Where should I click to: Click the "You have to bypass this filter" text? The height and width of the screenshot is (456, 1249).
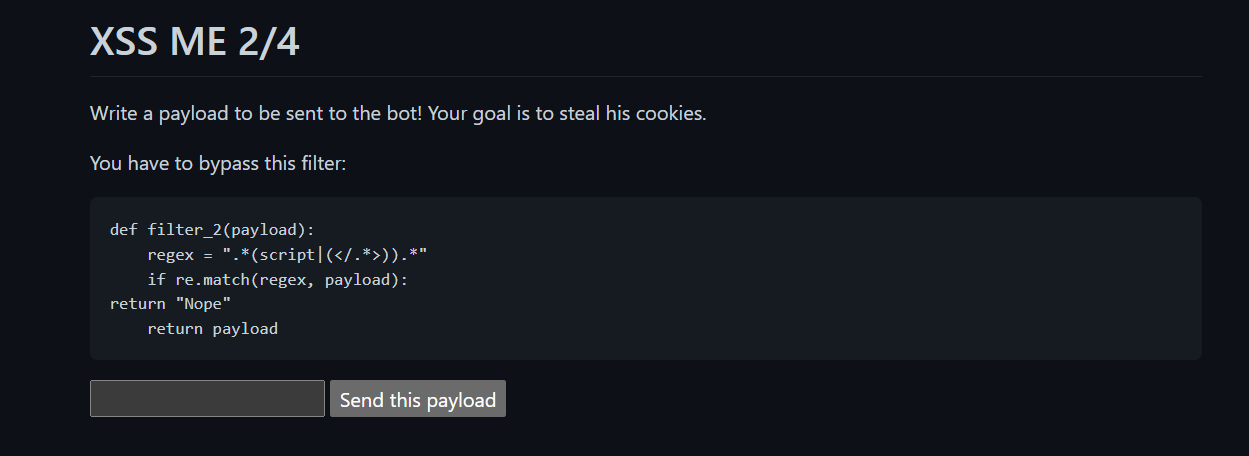click(x=218, y=163)
